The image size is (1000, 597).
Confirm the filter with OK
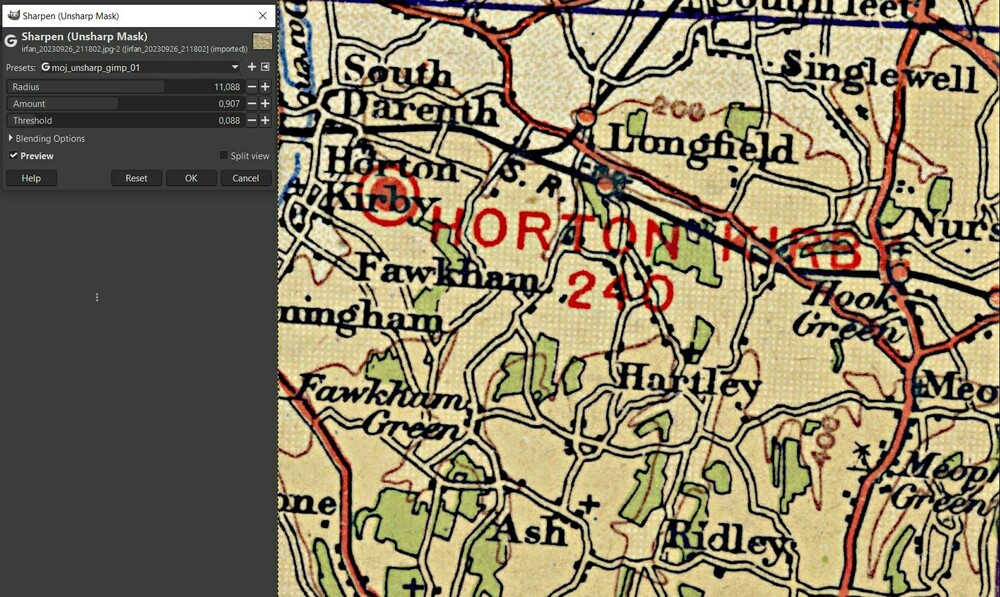tap(191, 178)
